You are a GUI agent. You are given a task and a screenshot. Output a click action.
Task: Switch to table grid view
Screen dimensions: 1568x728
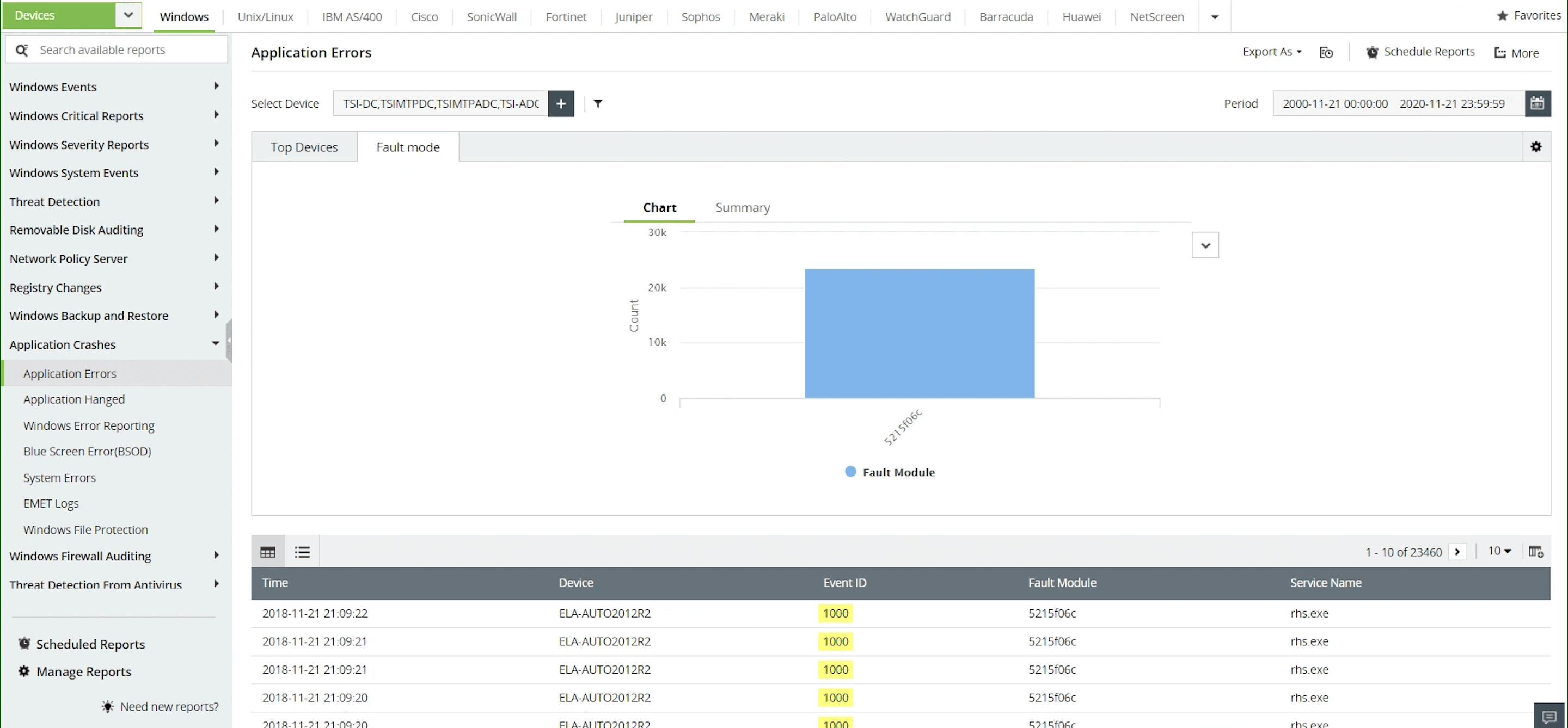point(268,552)
